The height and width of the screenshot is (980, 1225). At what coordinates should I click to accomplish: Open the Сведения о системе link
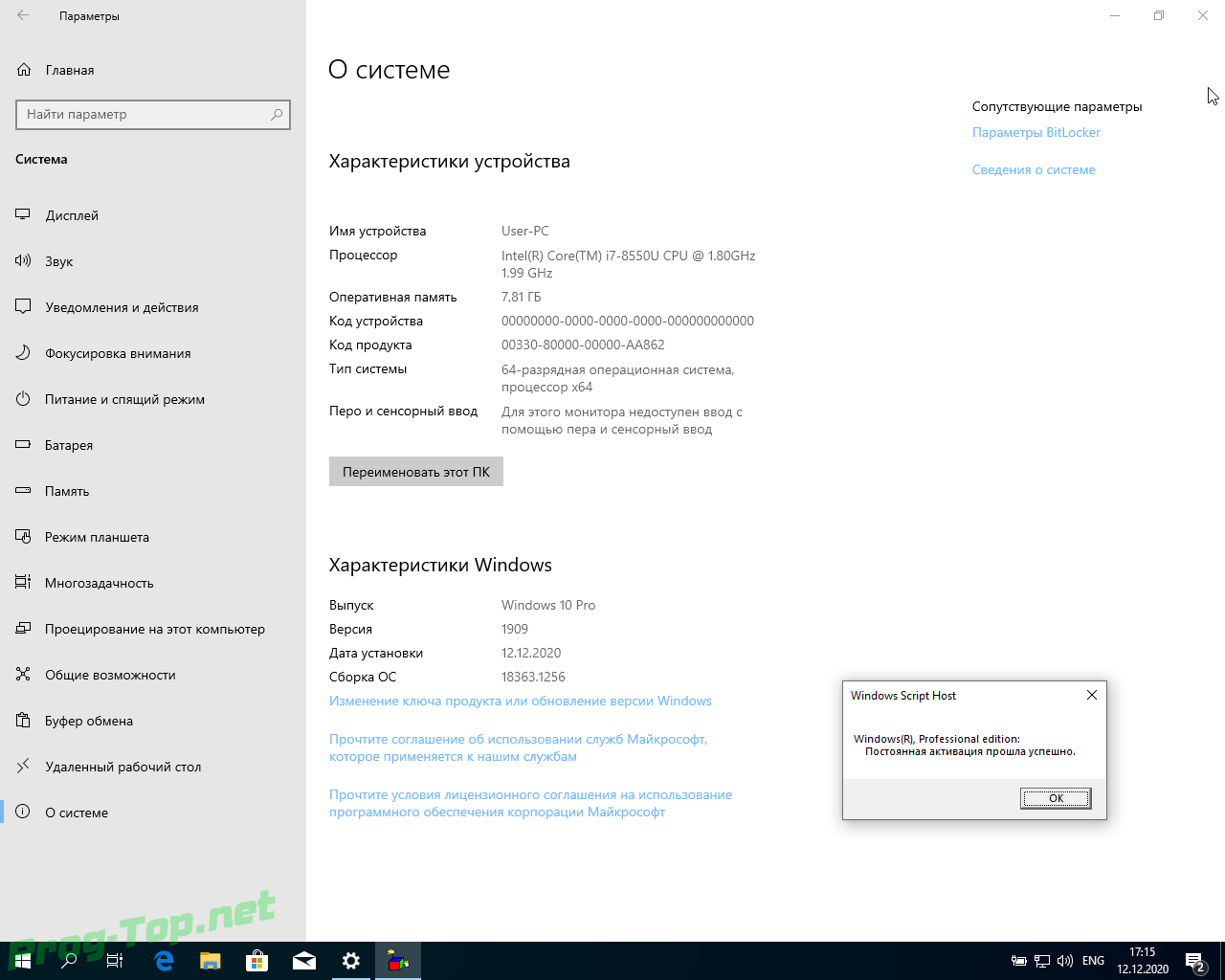pos(1034,169)
